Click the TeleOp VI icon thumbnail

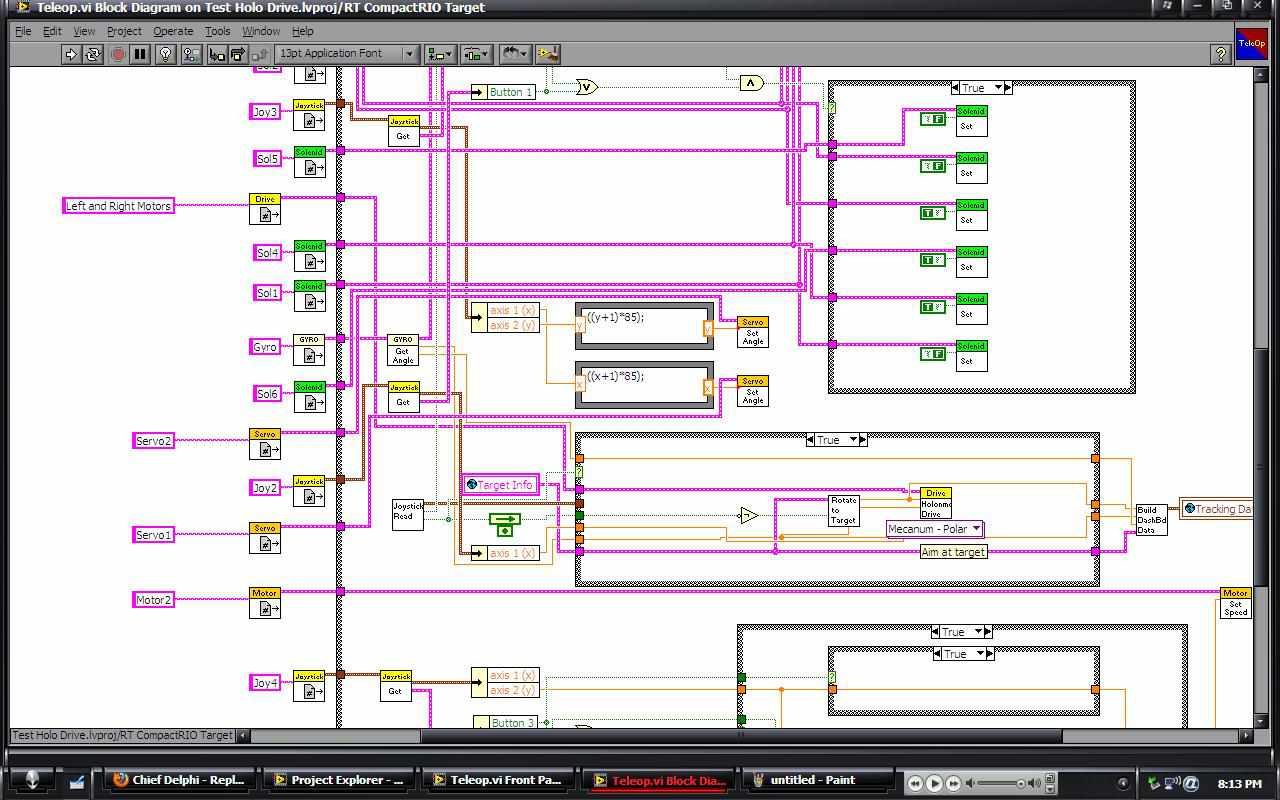pyautogui.click(x=1251, y=45)
